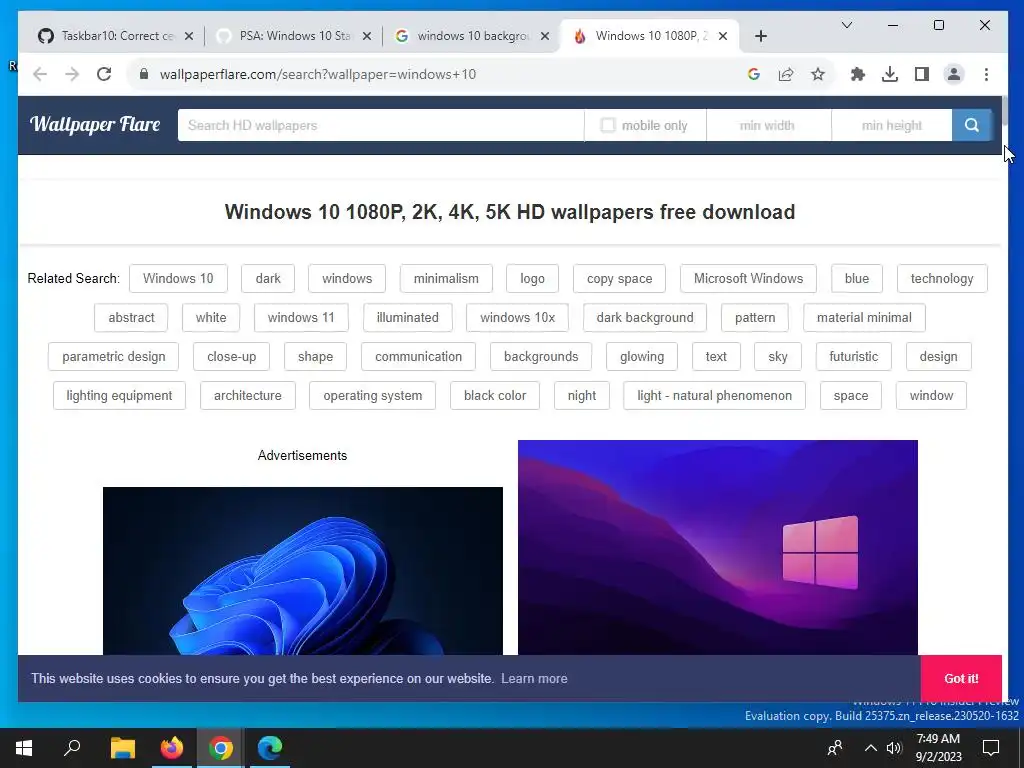The width and height of the screenshot is (1024, 768).
Task: Open the Chrome profile avatar
Action: click(x=953, y=74)
